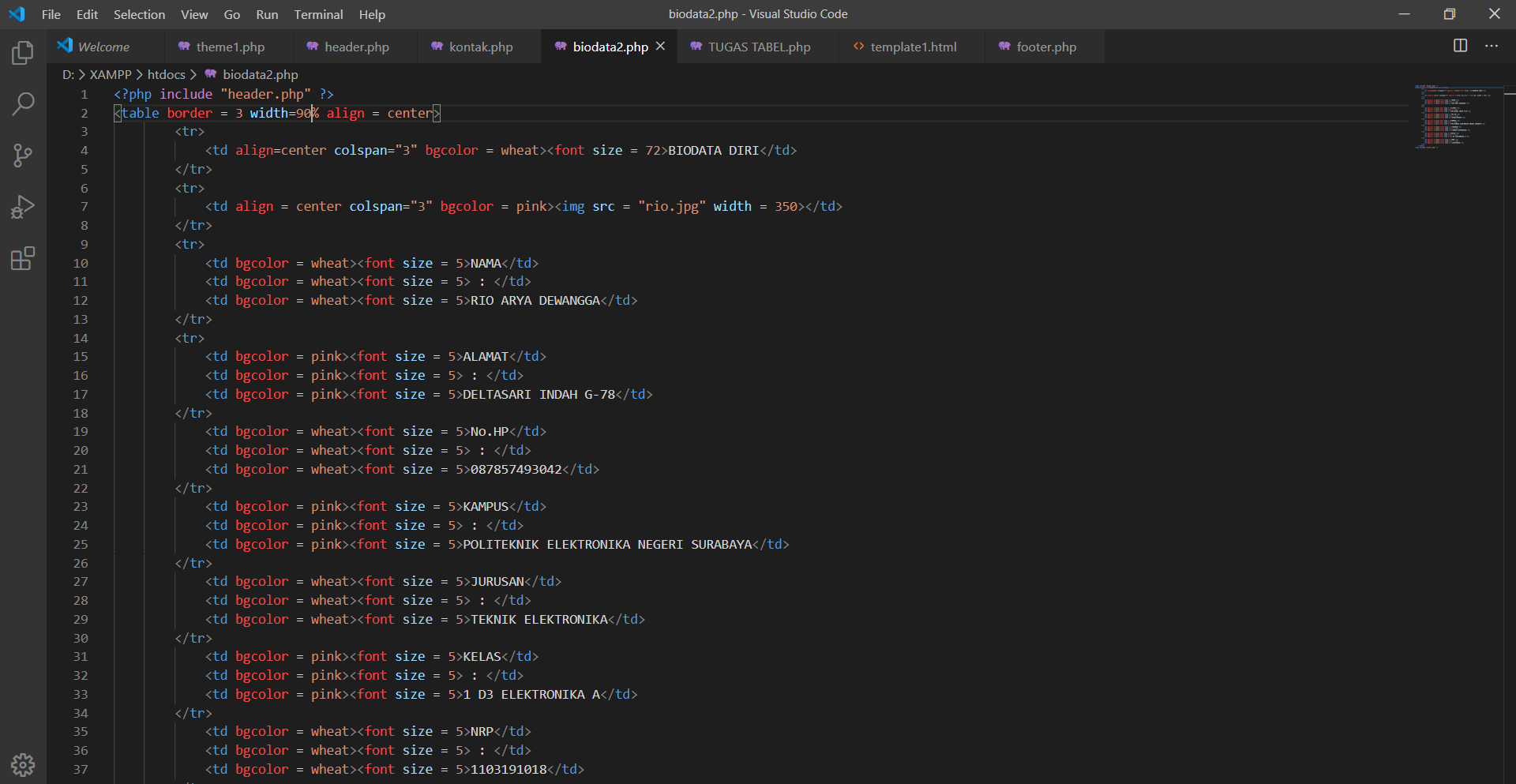Open the Extensions view
The height and width of the screenshot is (784, 1516).
tap(23, 258)
